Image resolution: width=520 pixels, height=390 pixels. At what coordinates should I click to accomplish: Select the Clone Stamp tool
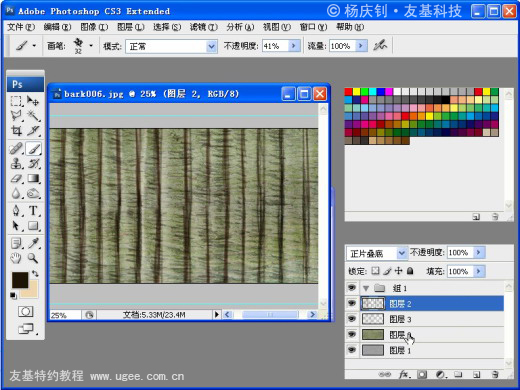(x=16, y=163)
